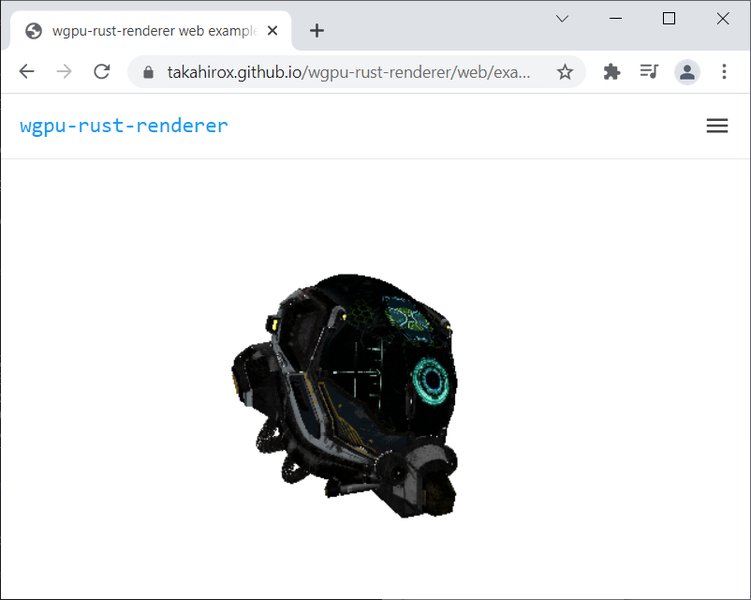Go back to the previous page
Image resolution: width=751 pixels, height=600 pixels.
(x=27, y=72)
